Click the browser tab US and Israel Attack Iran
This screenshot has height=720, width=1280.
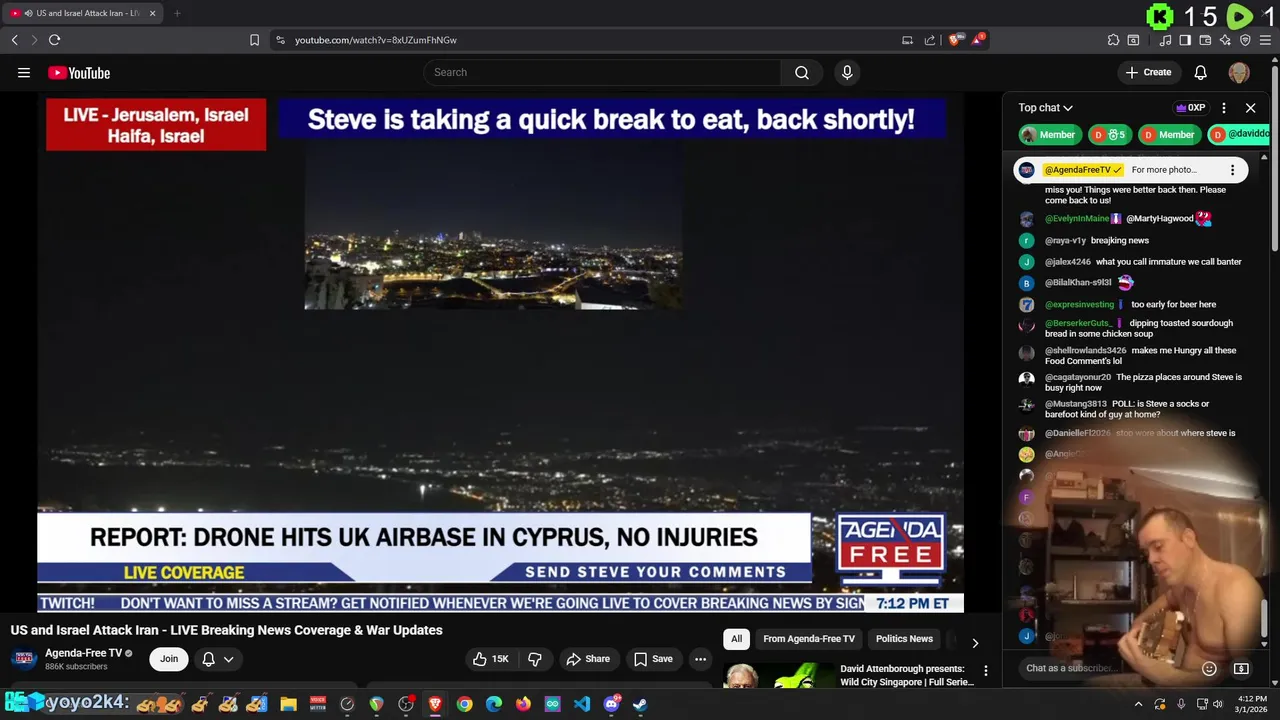(x=84, y=13)
